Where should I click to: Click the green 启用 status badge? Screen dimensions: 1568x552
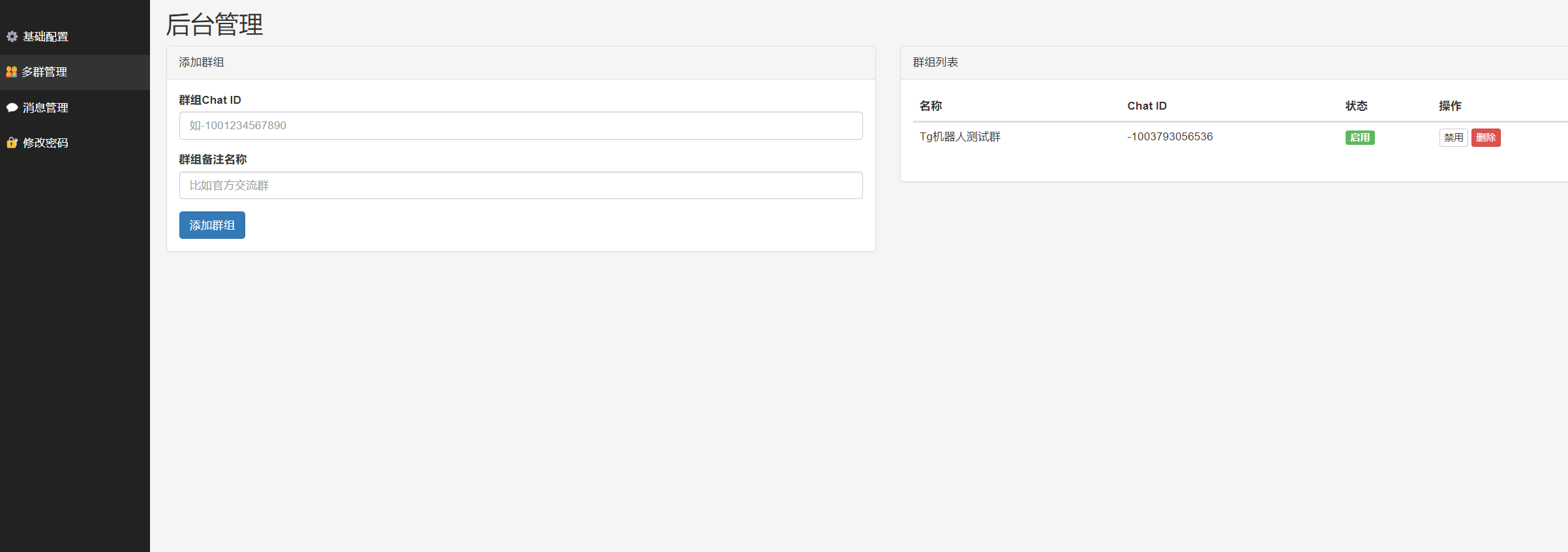(x=1360, y=138)
